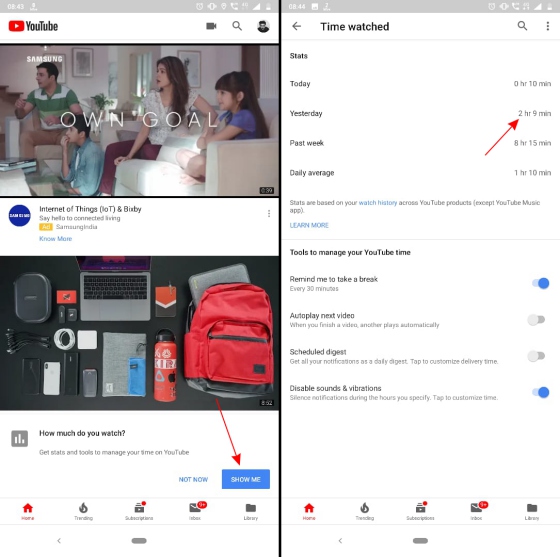Open Inbox tab on Time watched screen
The height and width of the screenshot is (557, 560).
(477, 511)
